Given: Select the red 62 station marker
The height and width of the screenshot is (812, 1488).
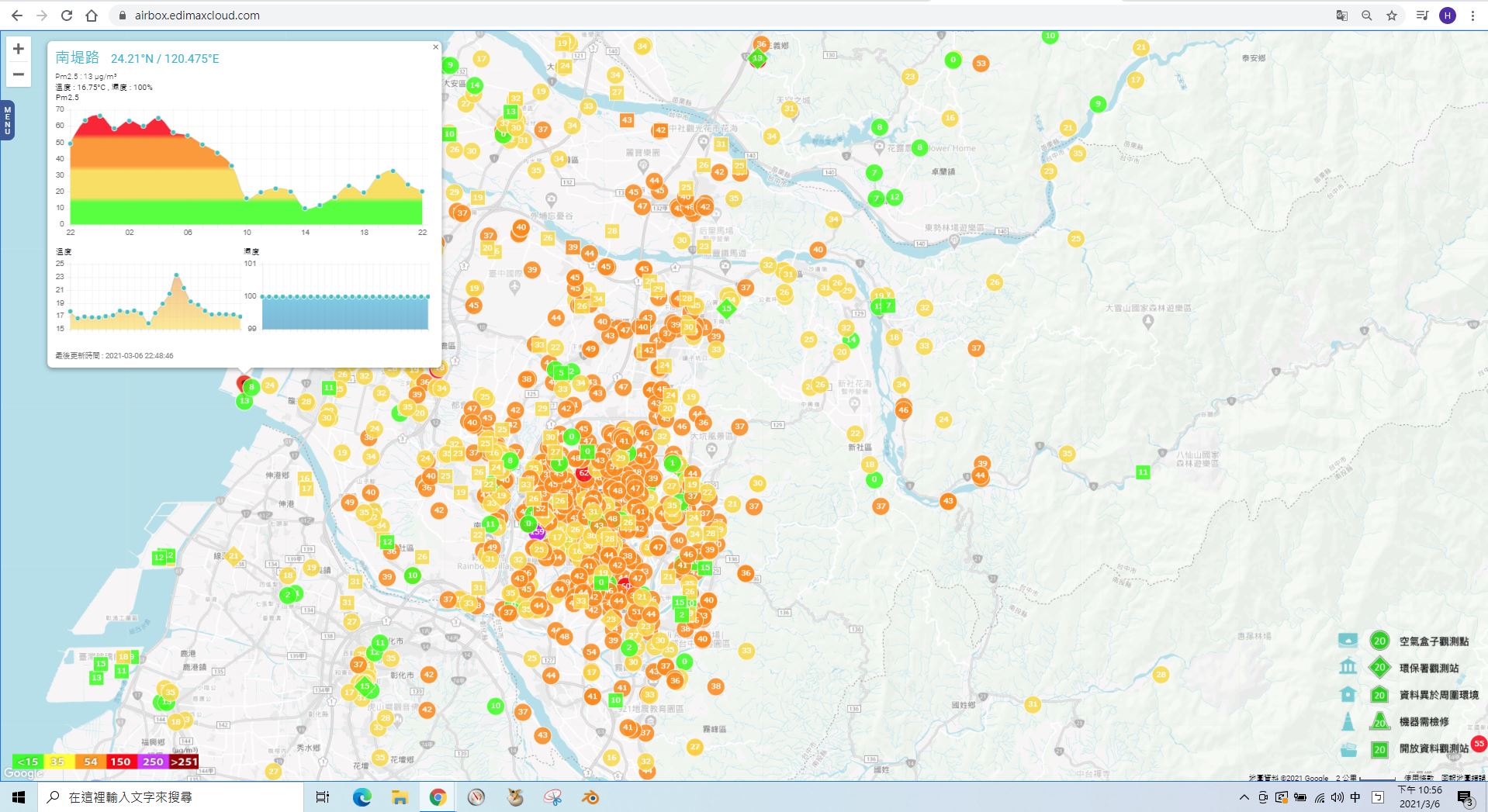Looking at the screenshot, I should pyautogui.click(x=584, y=472).
